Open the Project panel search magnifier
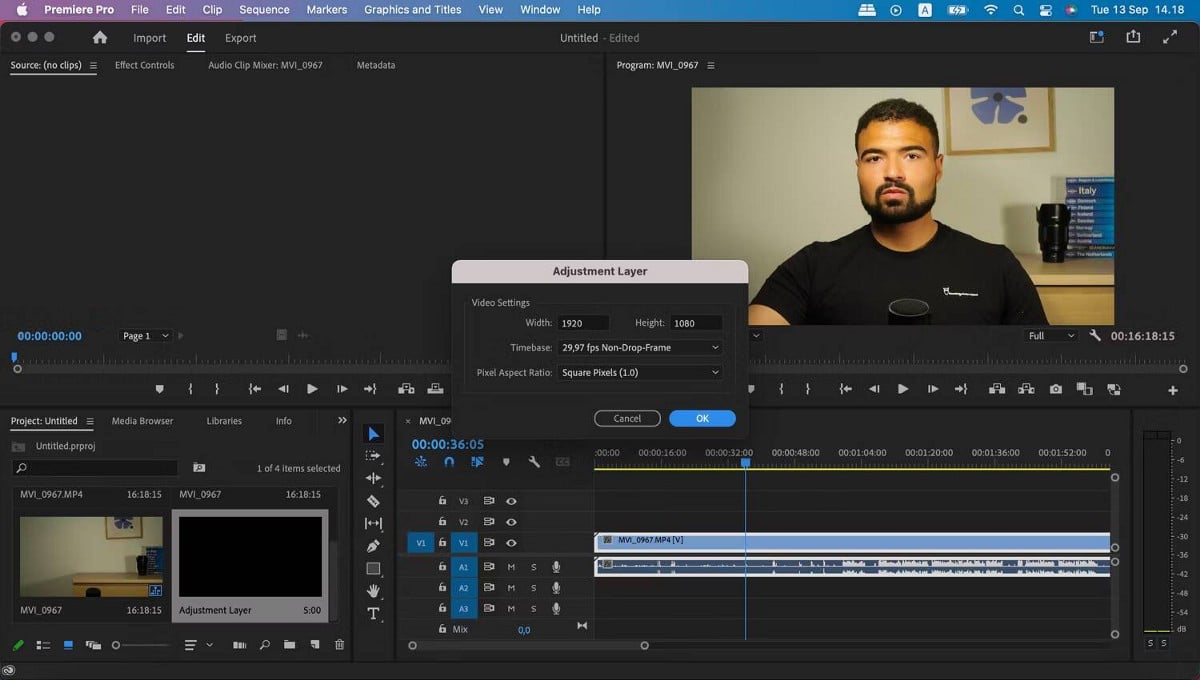 click(x=265, y=645)
